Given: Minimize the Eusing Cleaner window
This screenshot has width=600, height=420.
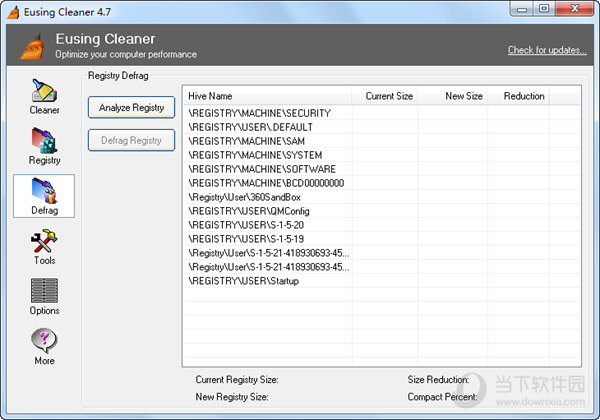Looking at the screenshot, I should click(x=522, y=9).
